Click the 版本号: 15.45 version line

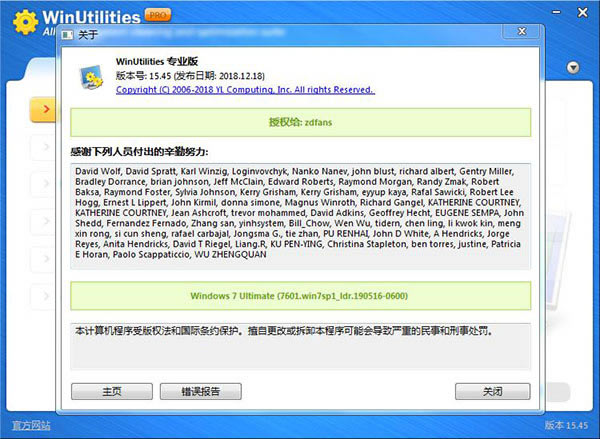point(190,76)
